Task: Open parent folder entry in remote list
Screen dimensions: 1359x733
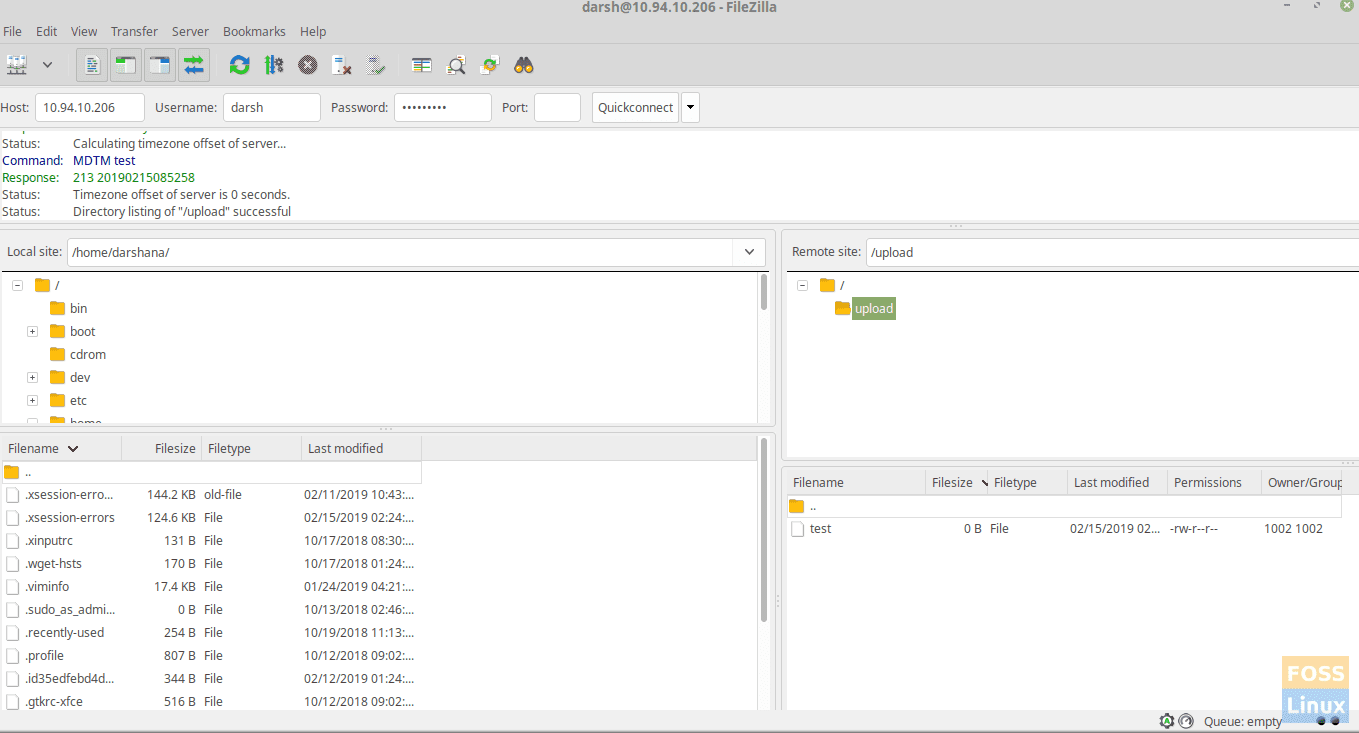Action: [1065, 506]
